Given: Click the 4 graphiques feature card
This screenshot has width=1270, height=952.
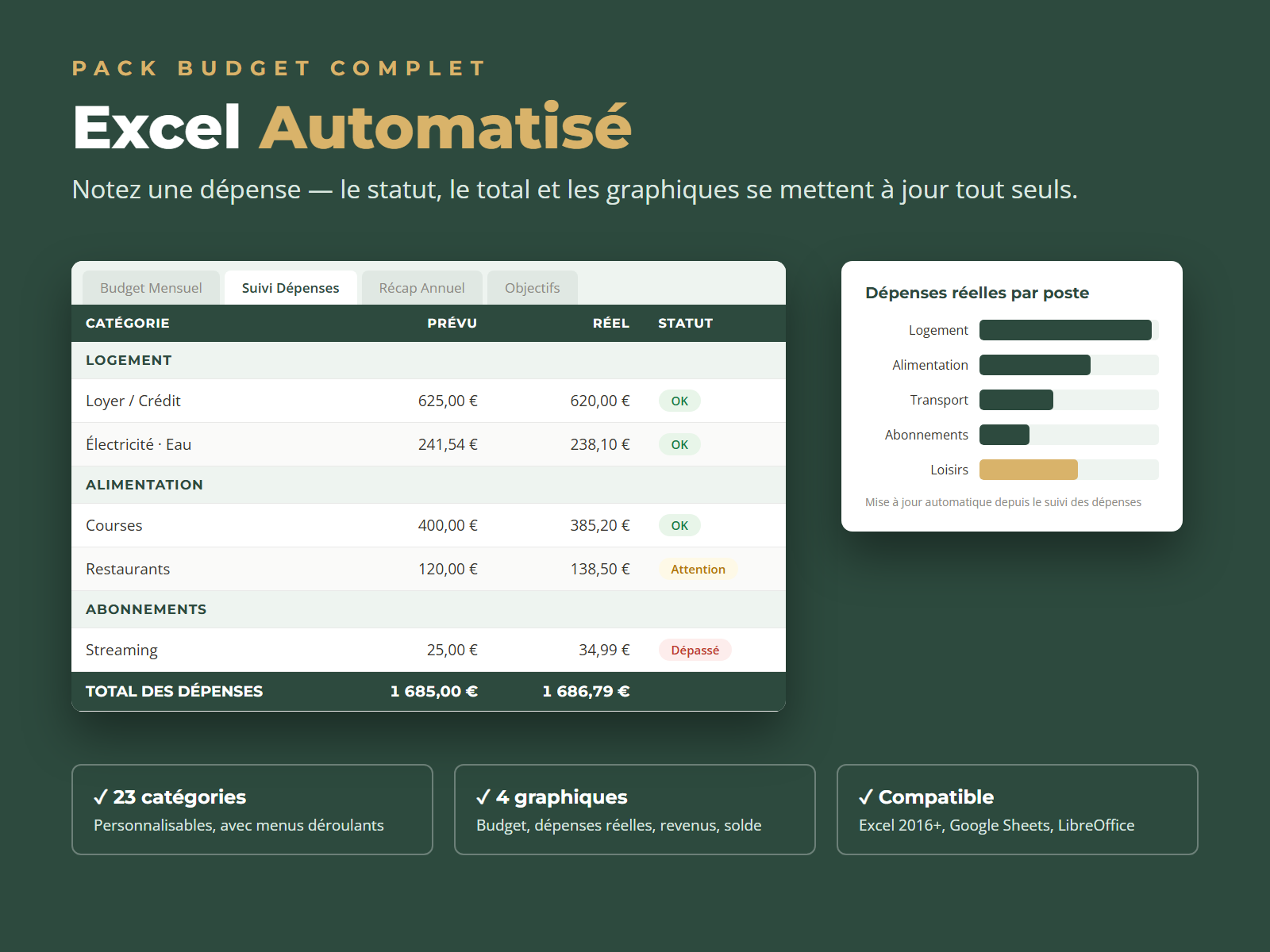Looking at the screenshot, I should coord(635,809).
